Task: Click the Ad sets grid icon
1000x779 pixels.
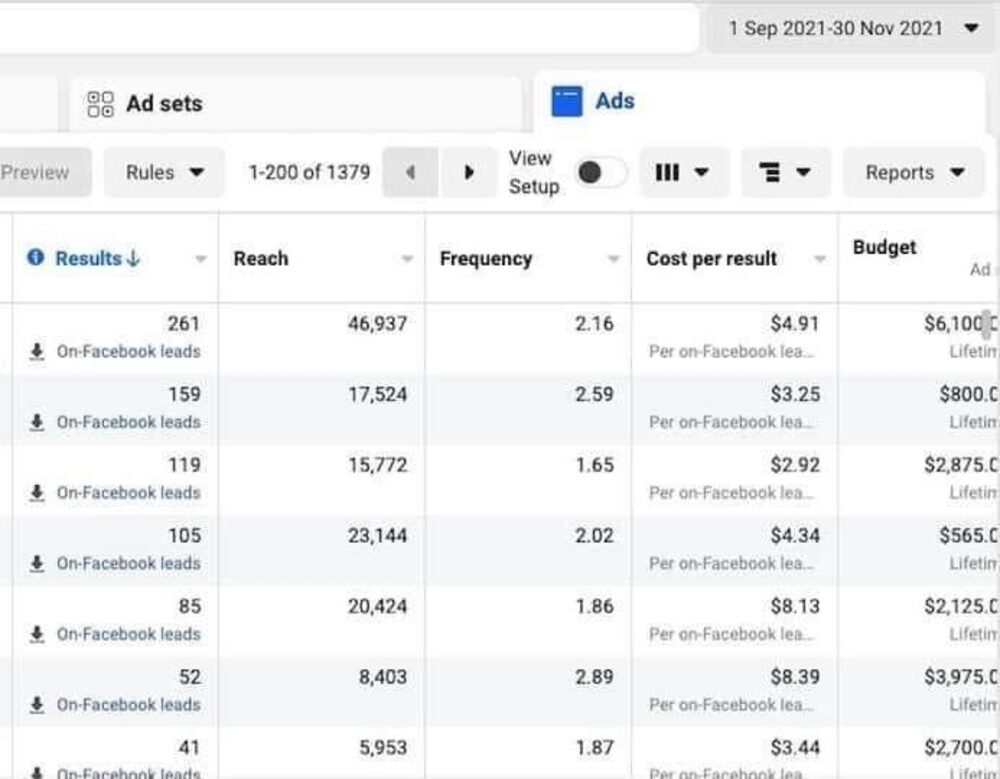Action: click(100, 104)
